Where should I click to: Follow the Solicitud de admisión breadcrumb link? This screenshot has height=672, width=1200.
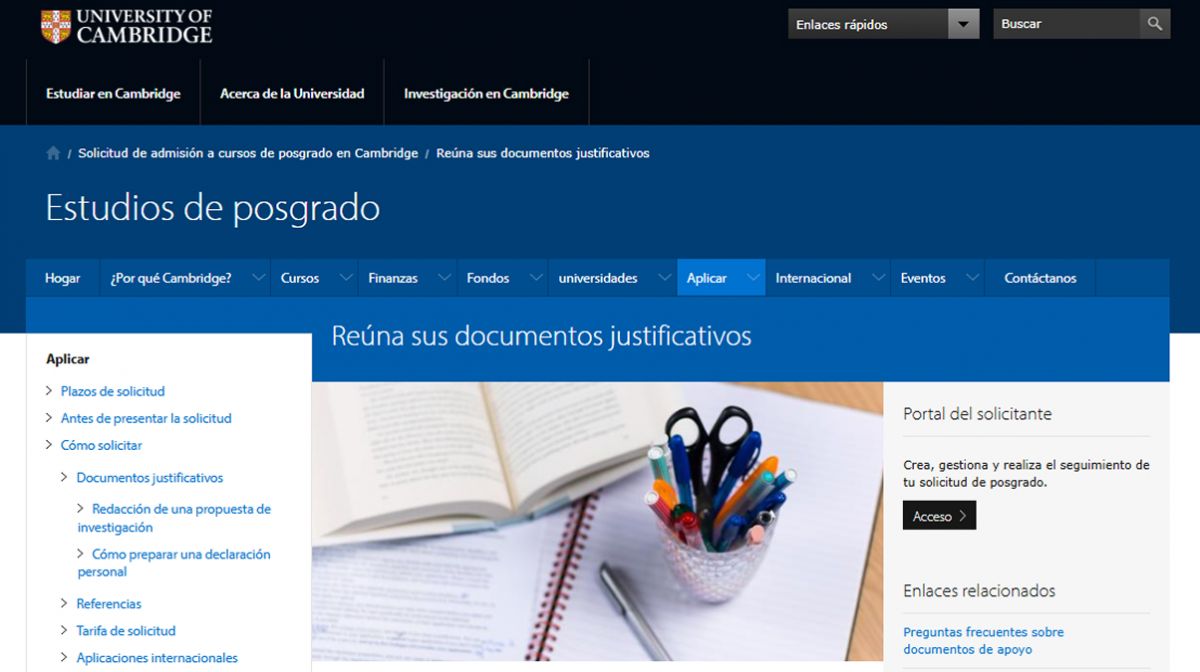click(248, 153)
